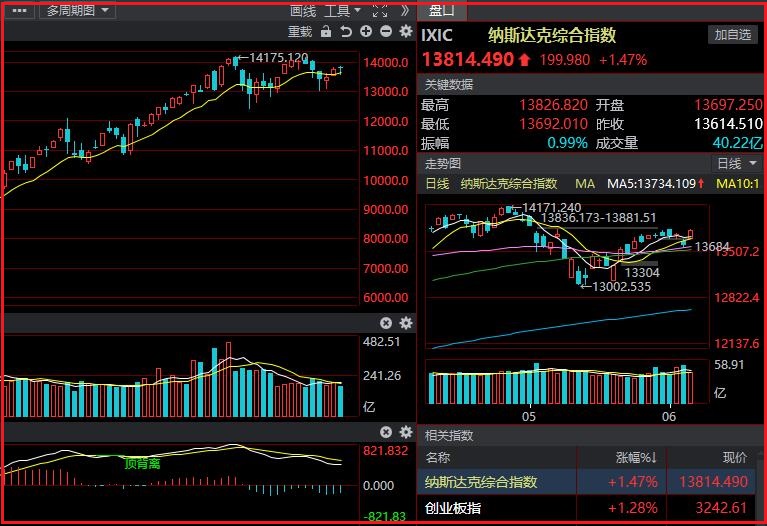Screen dimensions: 767x526
Task: Click the 名称 column header
Action: point(438,458)
